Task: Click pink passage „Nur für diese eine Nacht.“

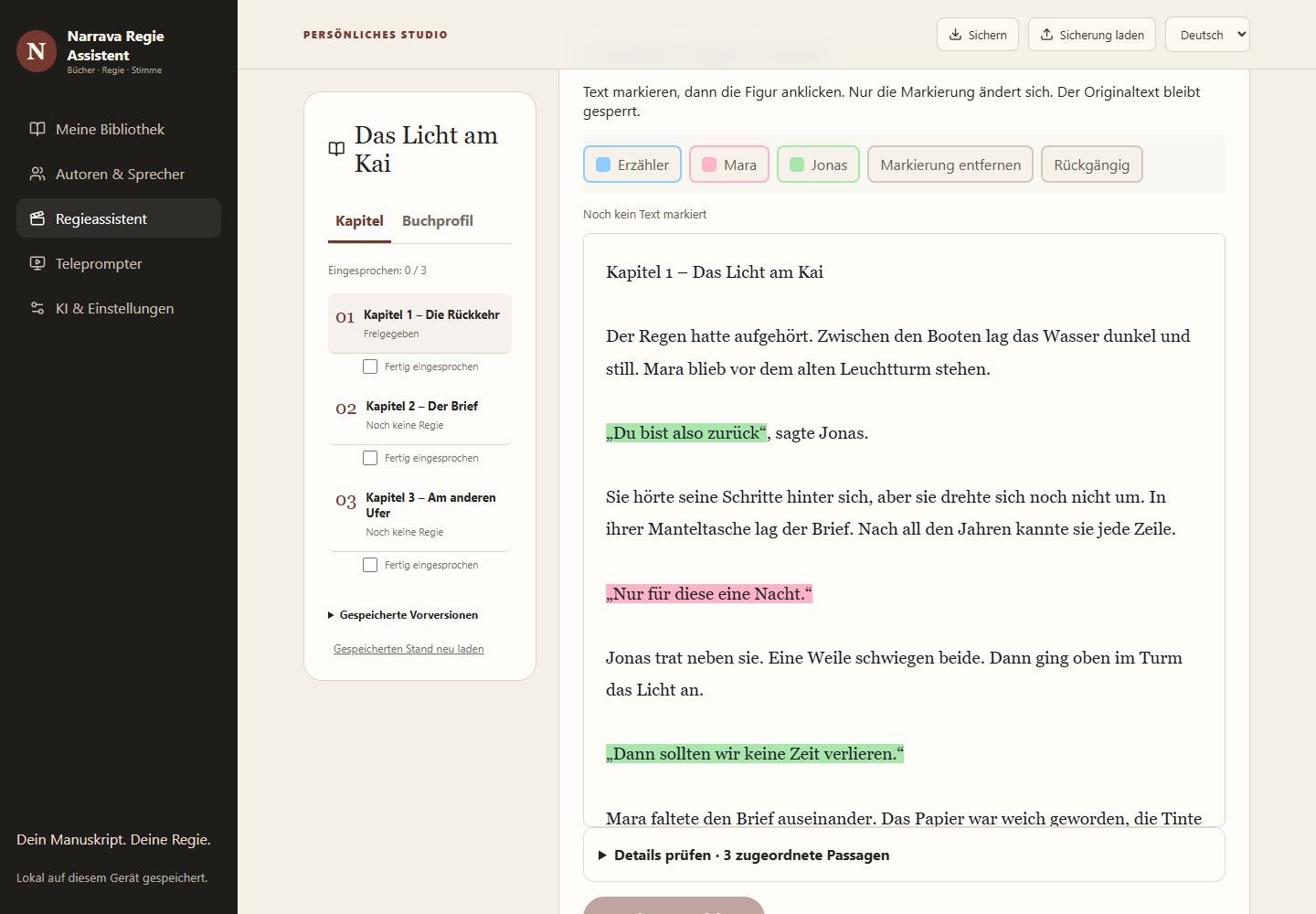Action: click(709, 594)
